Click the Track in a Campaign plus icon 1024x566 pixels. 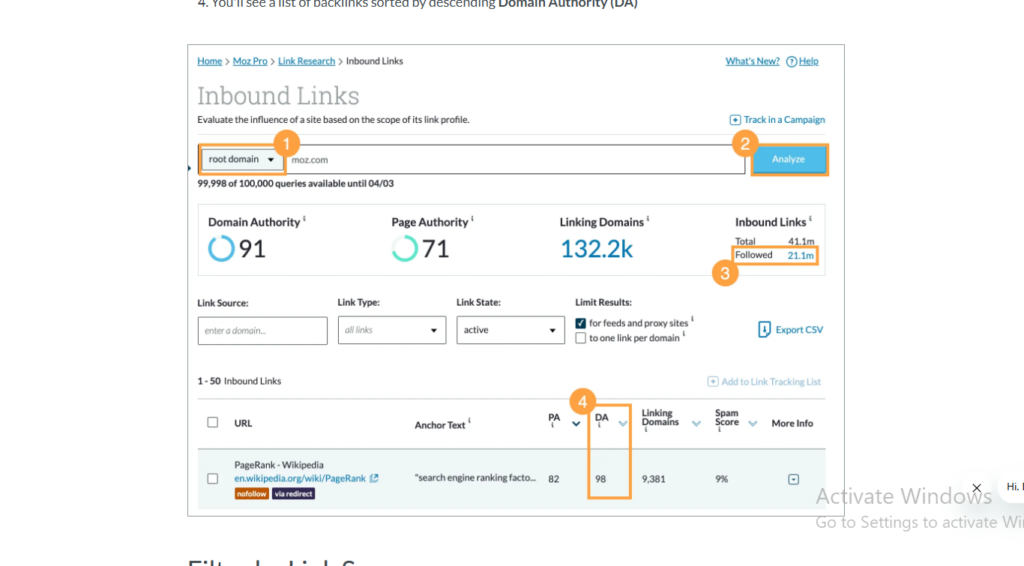coord(736,120)
